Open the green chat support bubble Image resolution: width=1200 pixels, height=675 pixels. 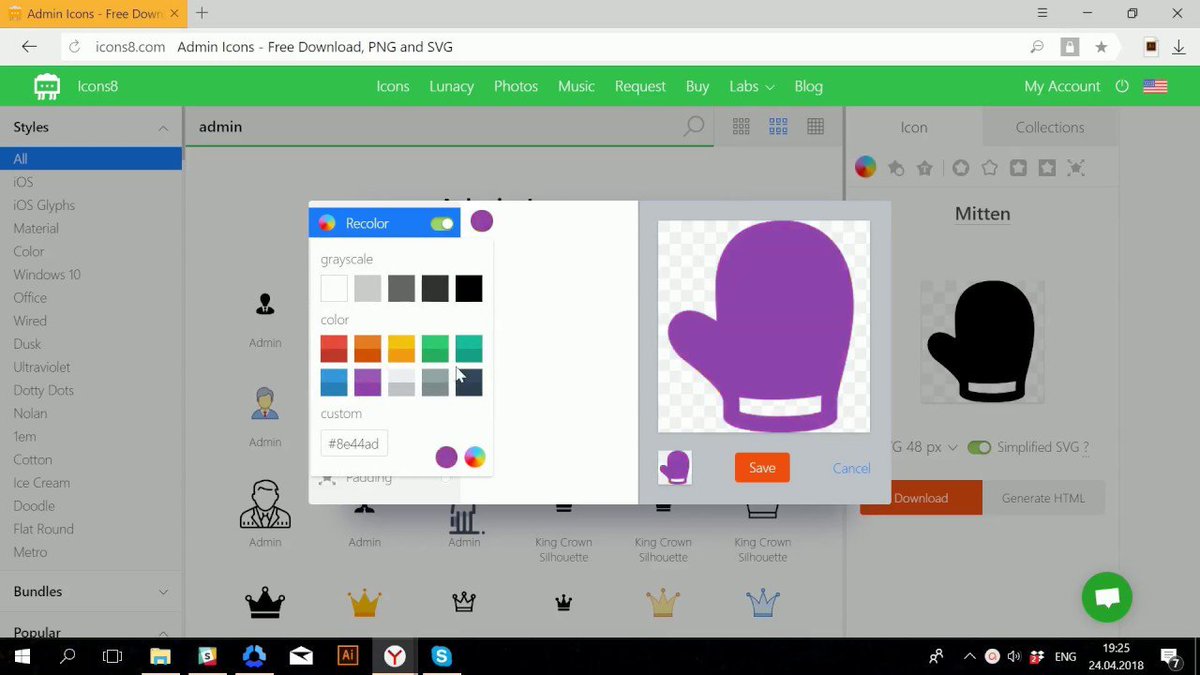coord(1107,597)
